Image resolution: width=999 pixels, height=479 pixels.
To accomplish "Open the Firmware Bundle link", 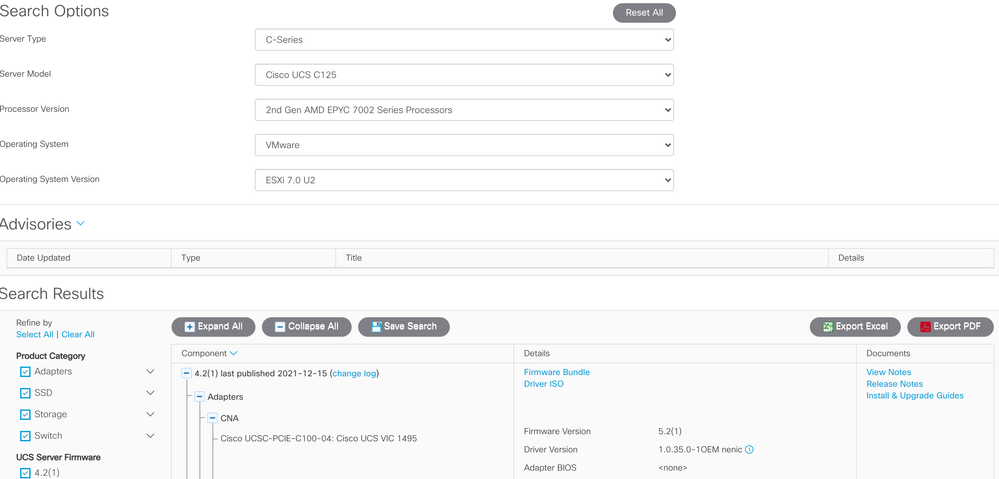I will [x=557, y=372].
